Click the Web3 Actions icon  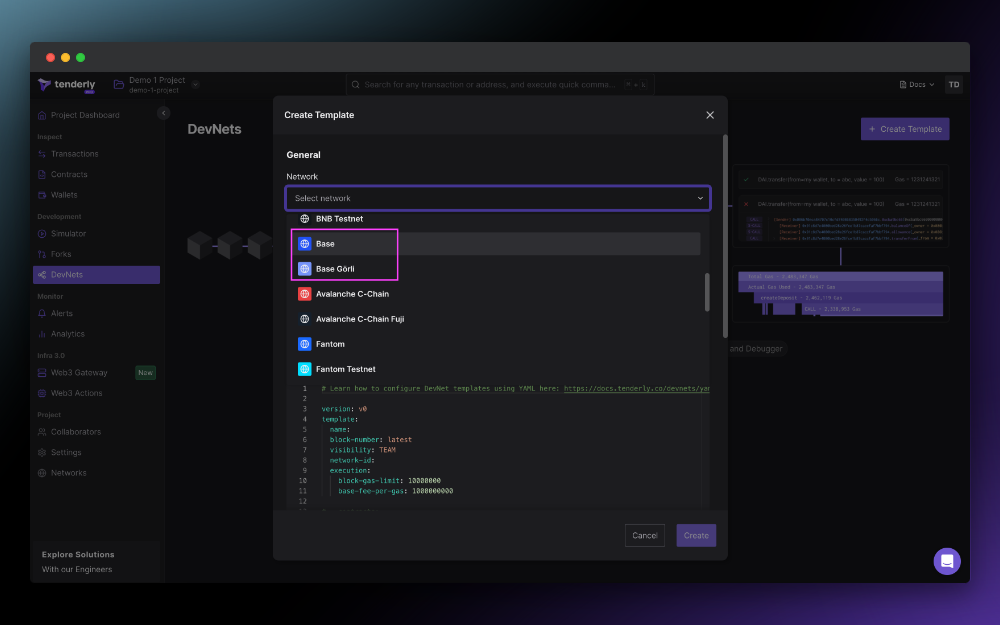pos(42,393)
